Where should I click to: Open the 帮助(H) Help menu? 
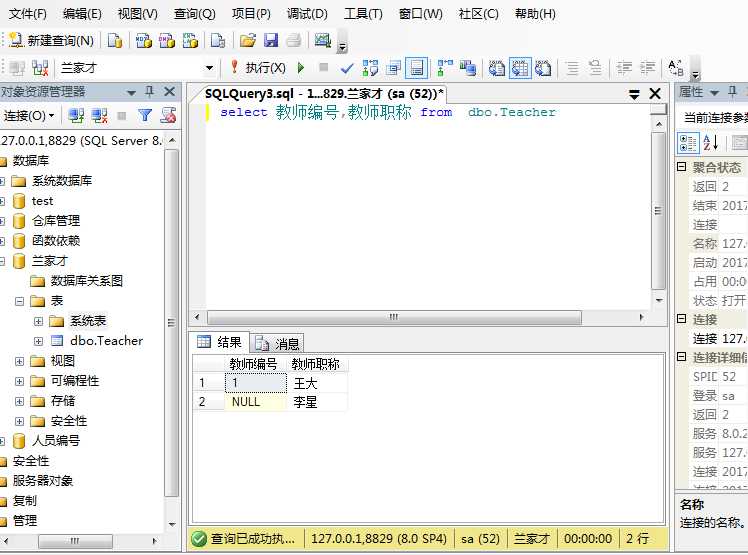click(x=535, y=14)
